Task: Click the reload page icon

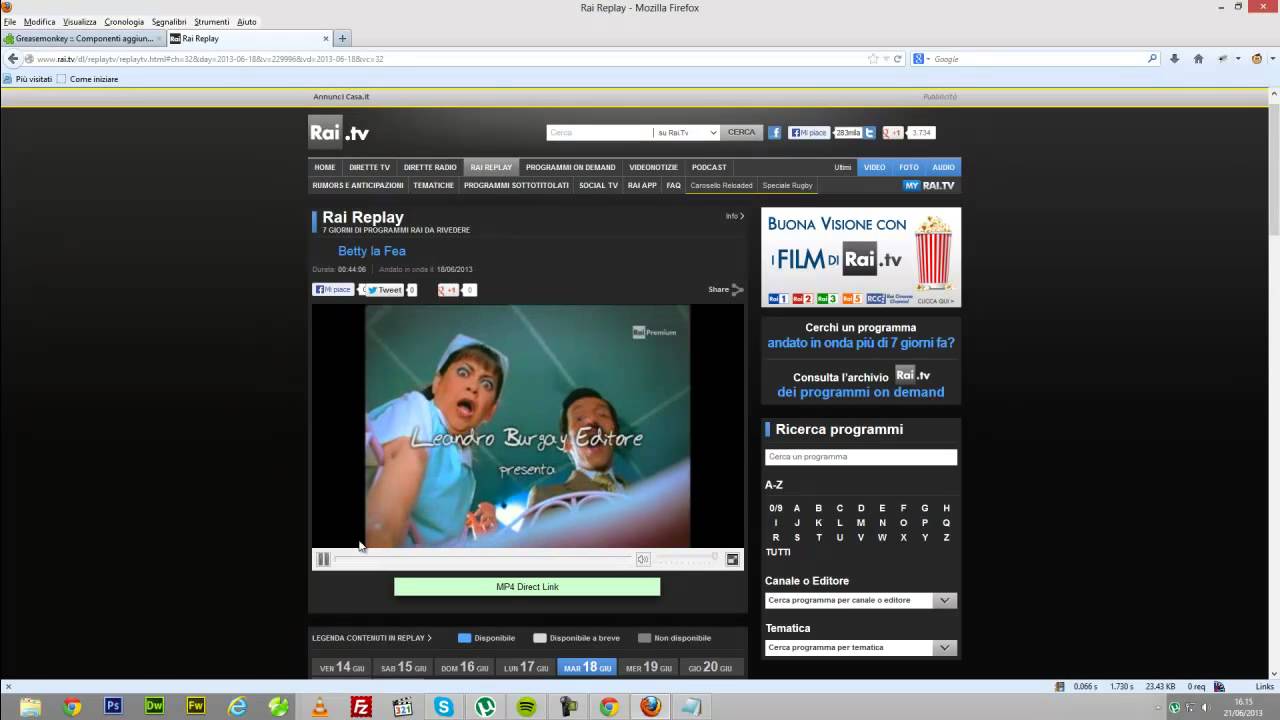Action: 897,59
